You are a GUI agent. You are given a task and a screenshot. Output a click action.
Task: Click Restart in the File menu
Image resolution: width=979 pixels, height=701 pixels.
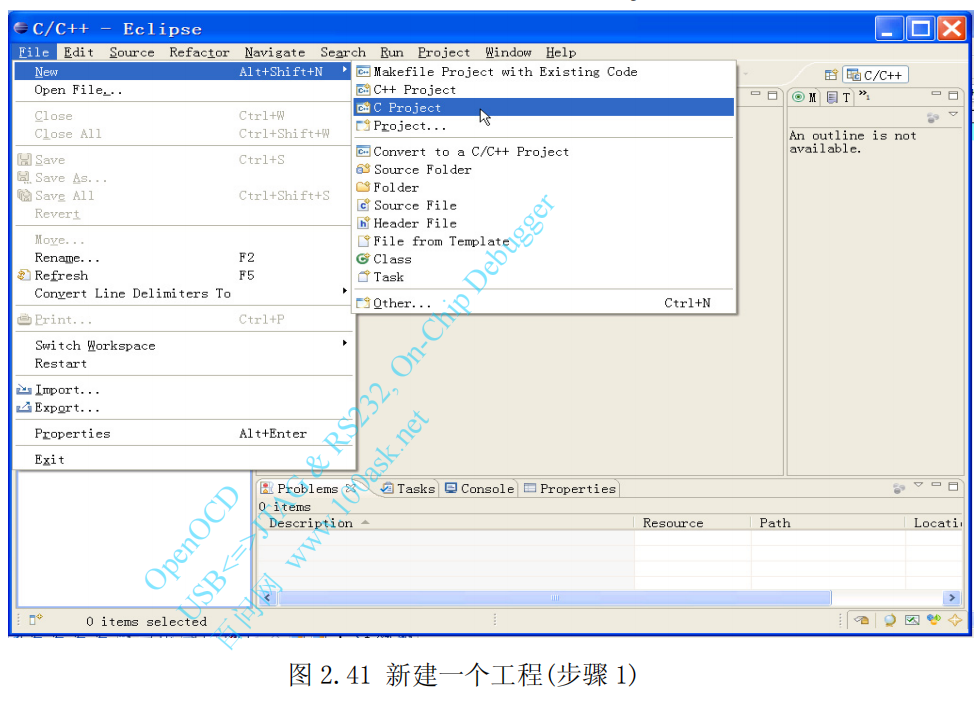tap(184, 363)
